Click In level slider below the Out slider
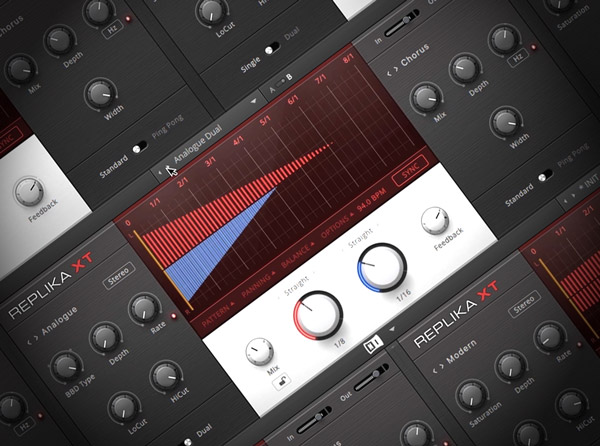The height and width of the screenshot is (446, 600). click(315, 420)
